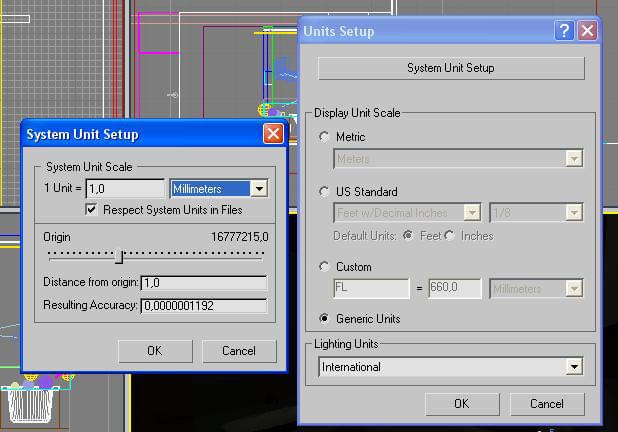Click the custom value 660,0 field
Image resolution: width=618 pixels, height=432 pixels.
pos(455,288)
